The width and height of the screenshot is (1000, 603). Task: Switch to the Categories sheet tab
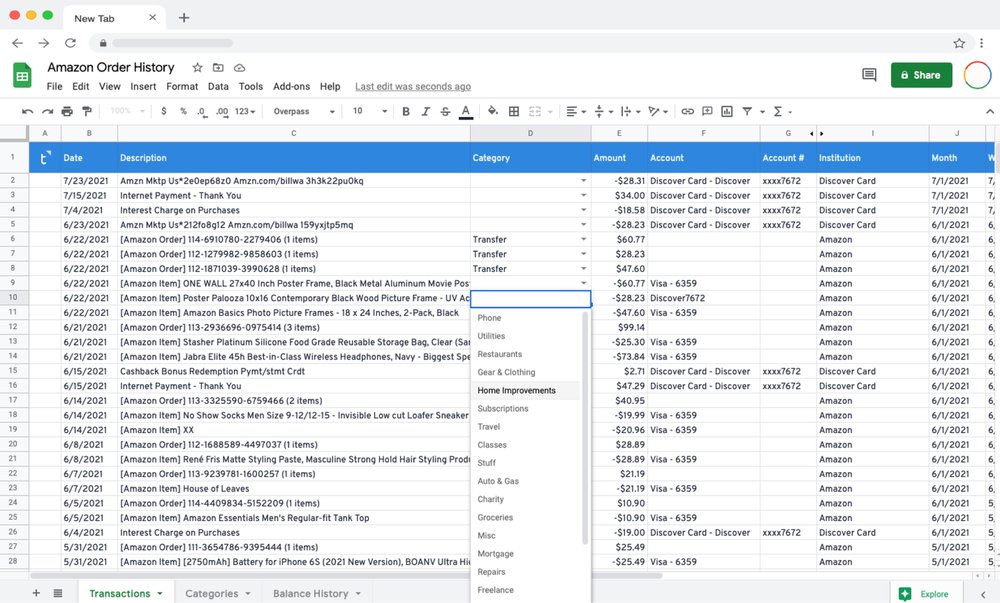pos(212,593)
